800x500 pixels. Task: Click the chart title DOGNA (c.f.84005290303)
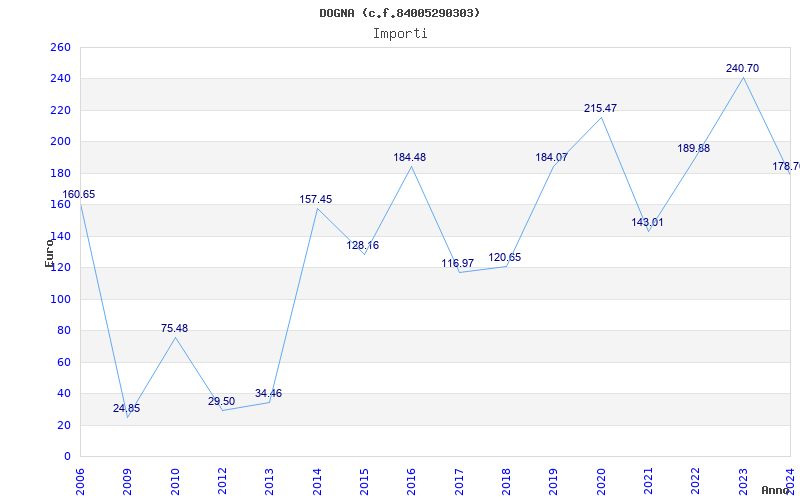click(400, 13)
